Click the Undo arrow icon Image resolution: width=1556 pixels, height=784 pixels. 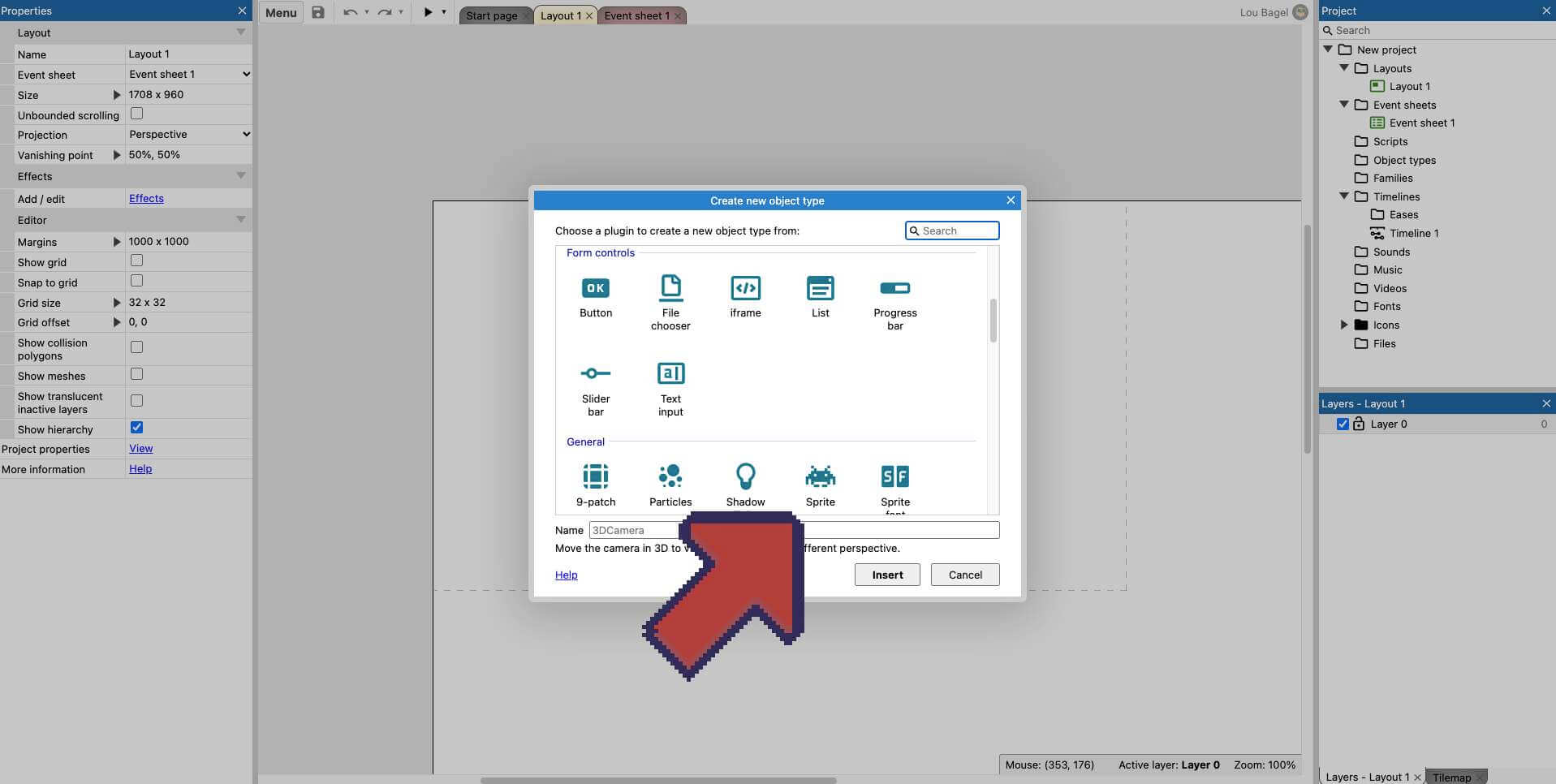click(350, 13)
